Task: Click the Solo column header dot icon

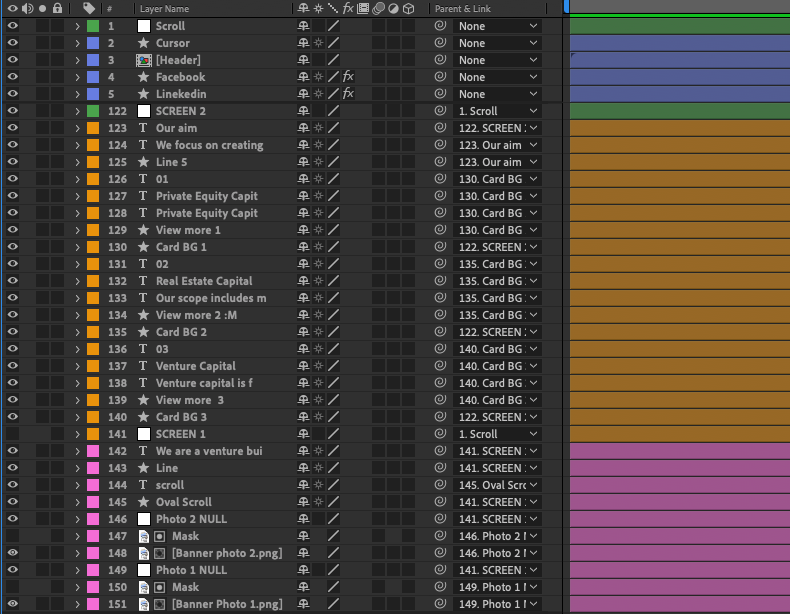Action: 42,8
